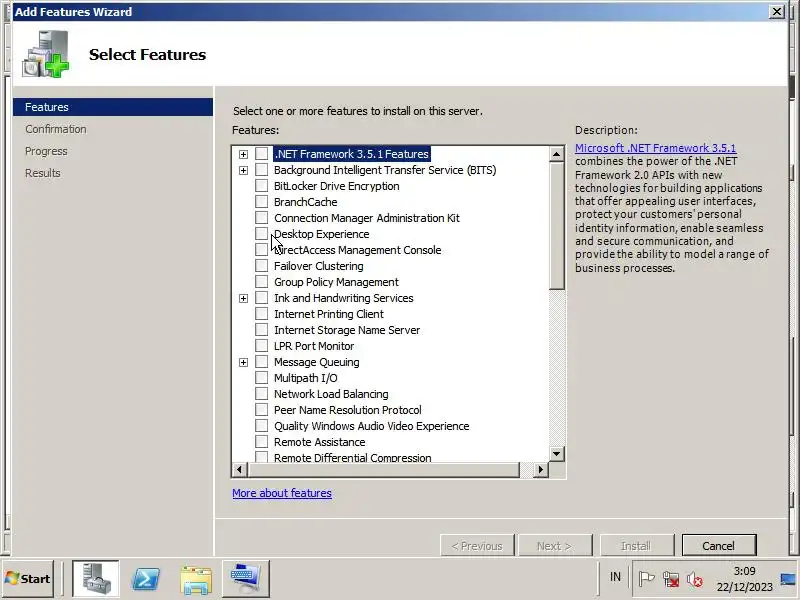800x600 pixels.
Task: Click the network disconnected tray icon
Action: click(x=670, y=579)
